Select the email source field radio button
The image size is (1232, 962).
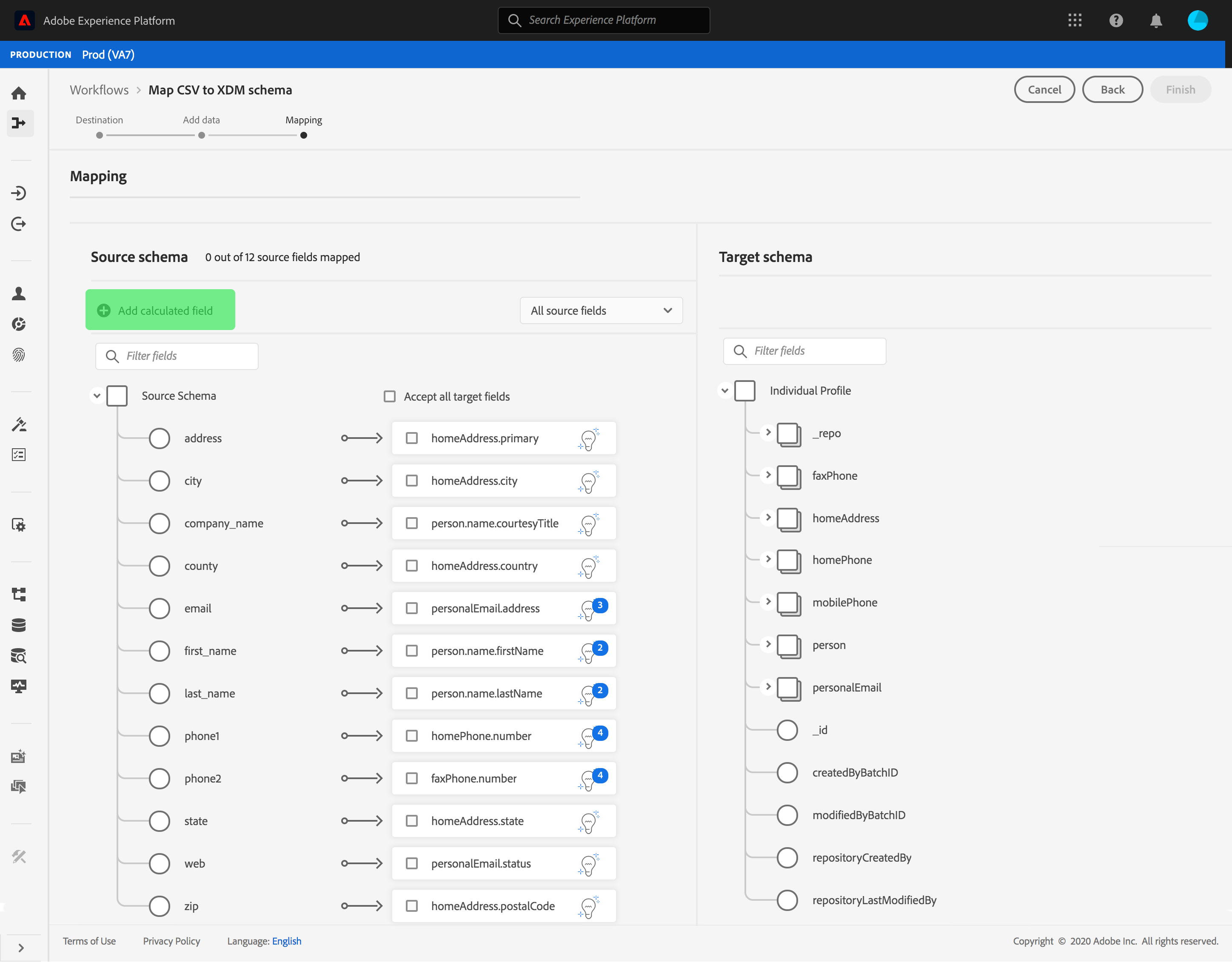[x=160, y=609]
